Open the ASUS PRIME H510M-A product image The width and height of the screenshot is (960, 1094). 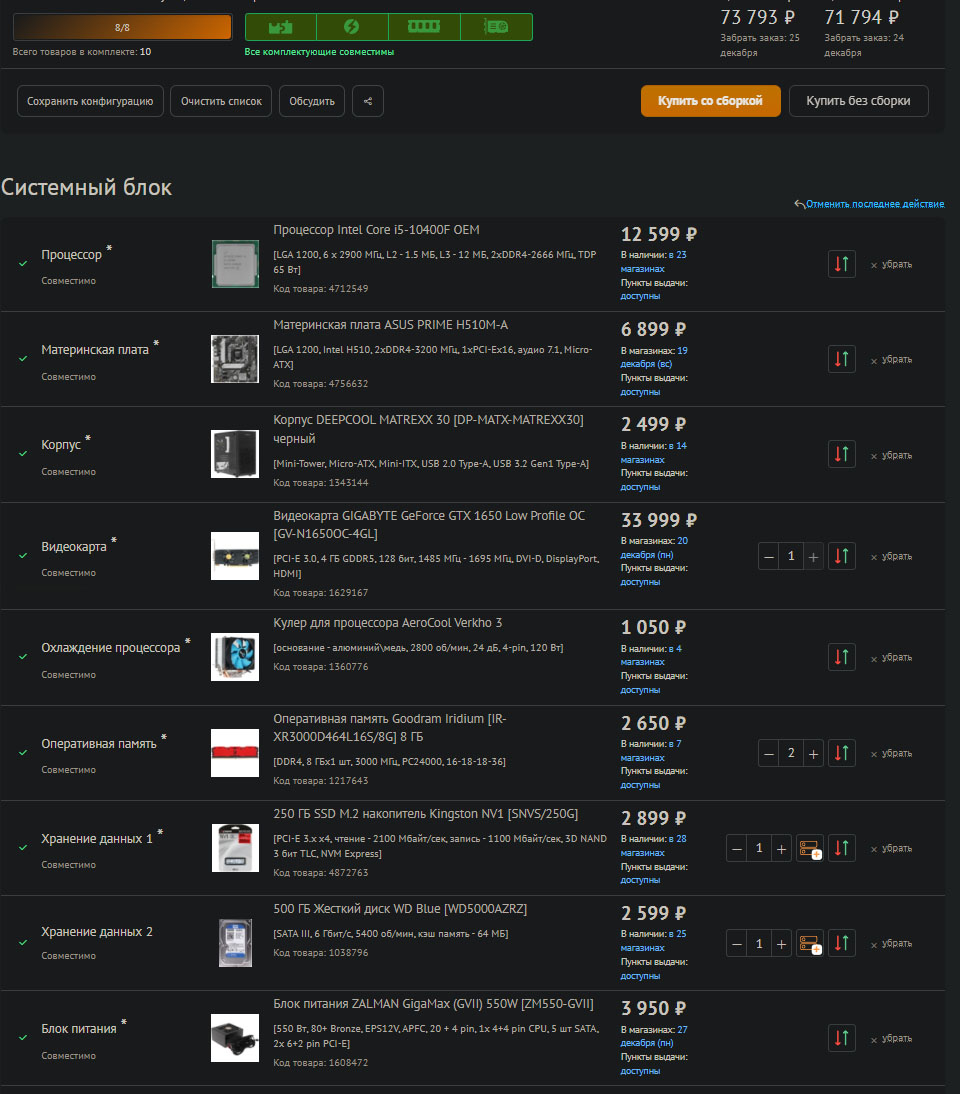click(235, 359)
